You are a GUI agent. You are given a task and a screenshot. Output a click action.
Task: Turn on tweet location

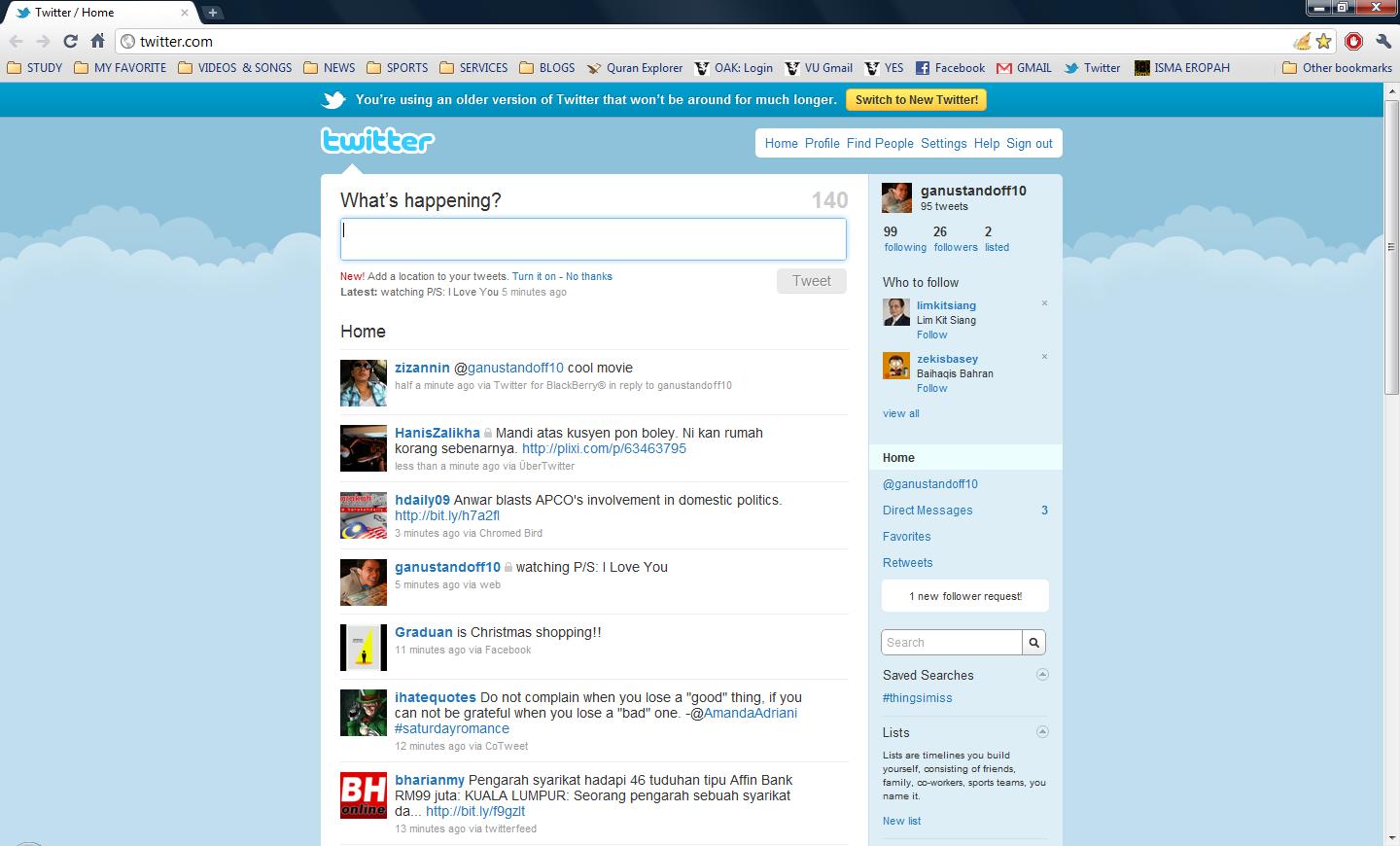click(x=534, y=276)
